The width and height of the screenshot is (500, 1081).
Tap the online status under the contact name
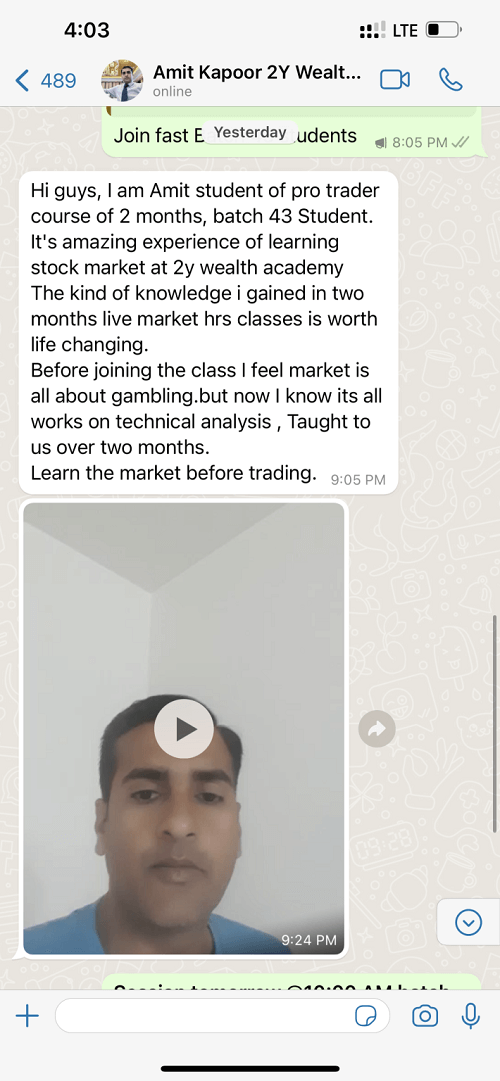(172, 92)
